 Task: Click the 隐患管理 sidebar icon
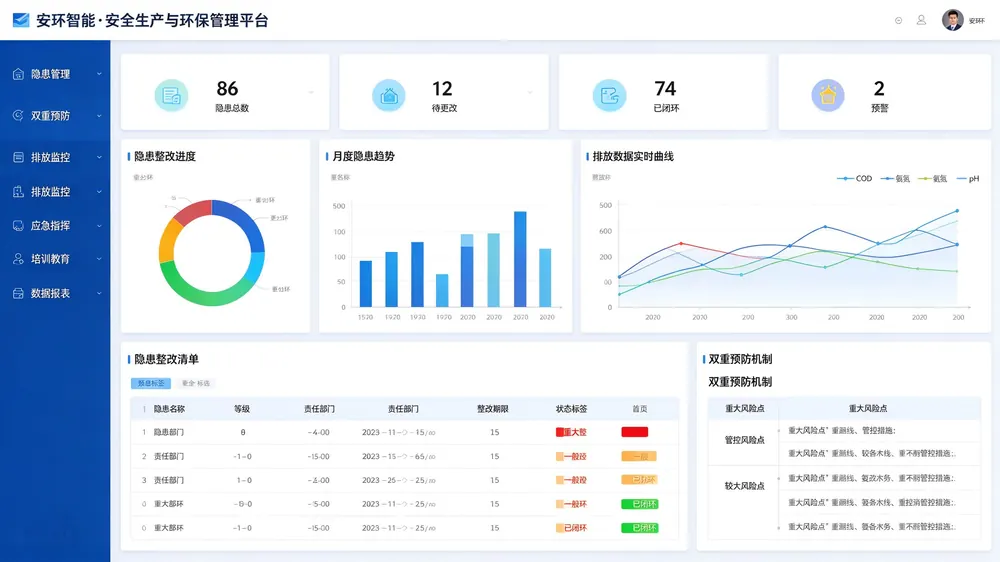coord(18,74)
